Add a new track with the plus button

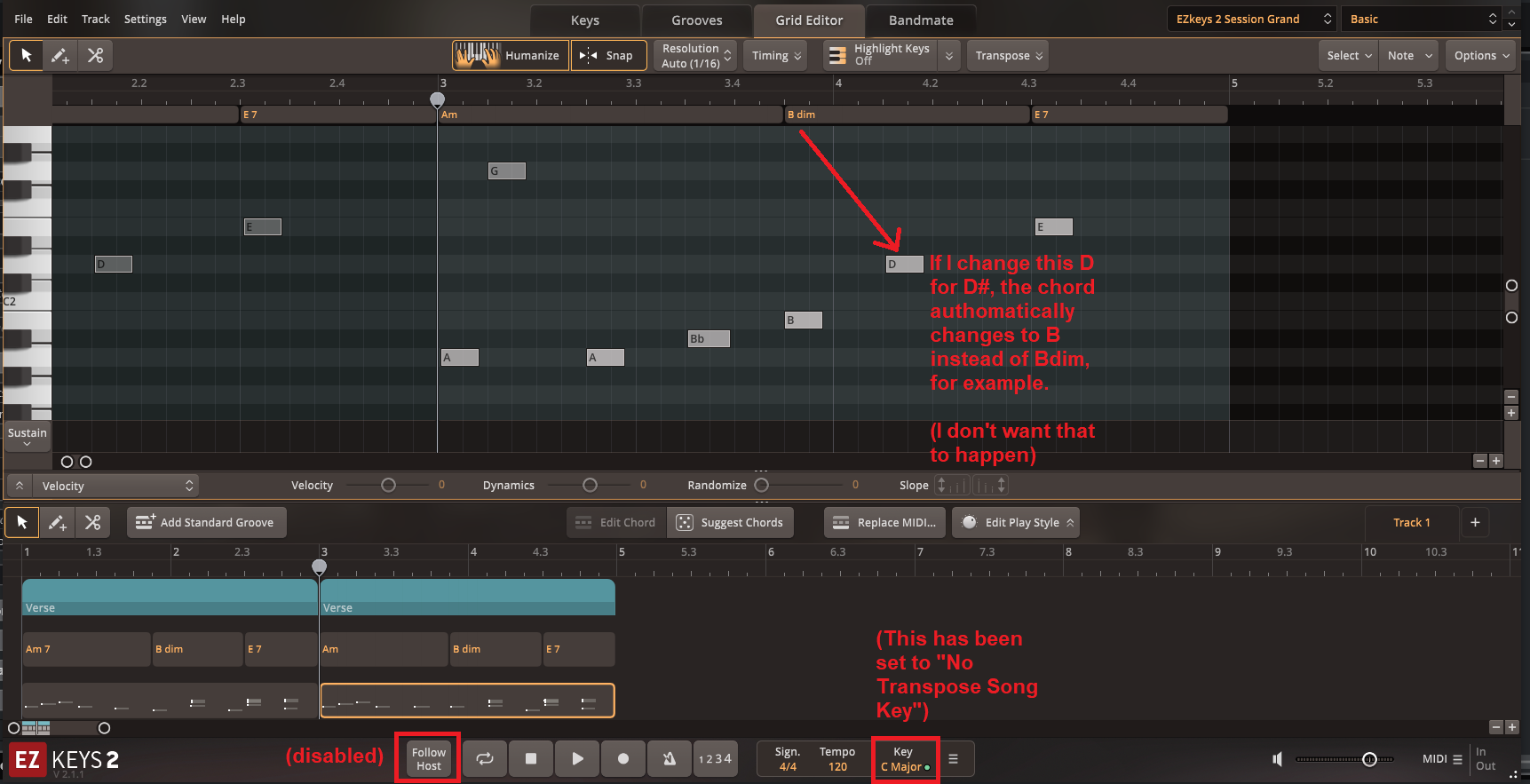(1475, 522)
